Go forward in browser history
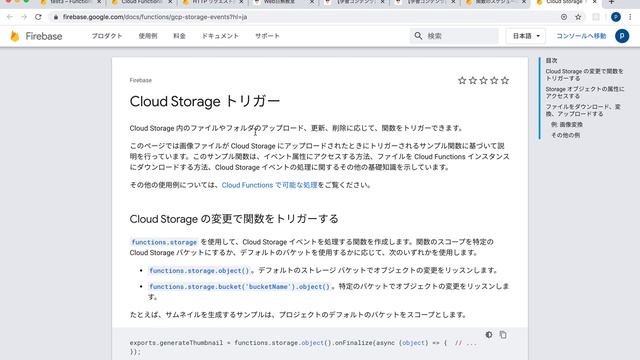640x360 pixels. tap(24, 17)
